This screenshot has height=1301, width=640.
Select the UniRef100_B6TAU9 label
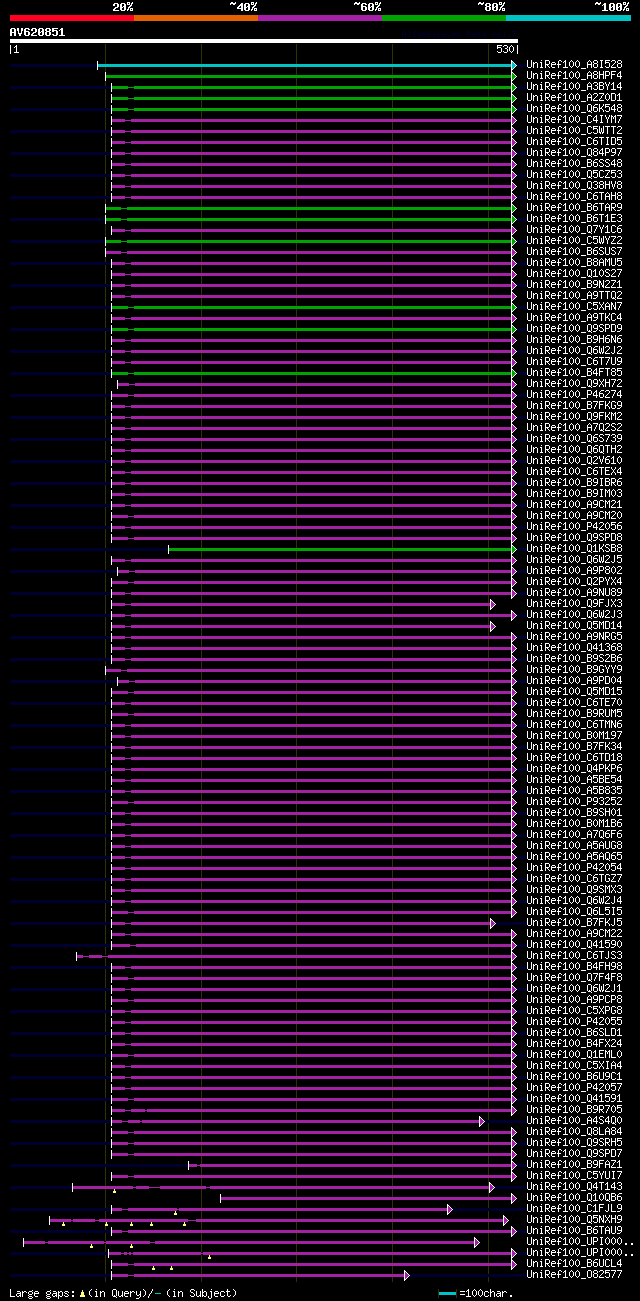tap(574, 1230)
